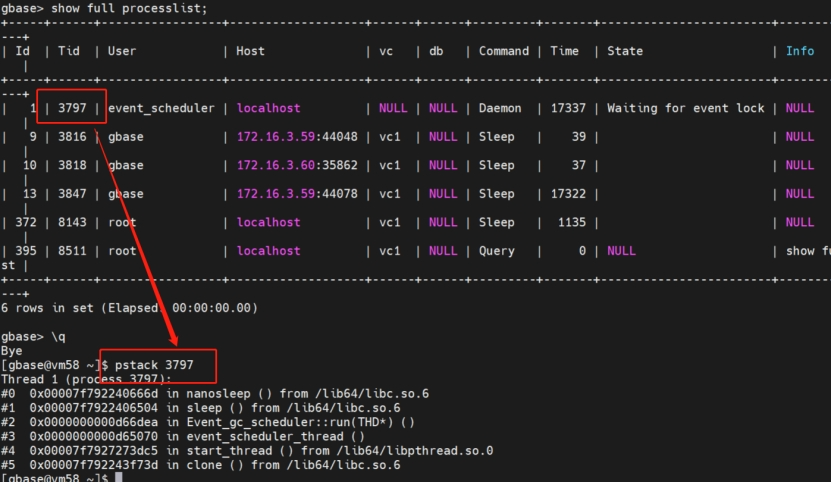The width and height of the screenshot is (831, 482).
Task: Click Tid value 8143
Action: point(72,223)
